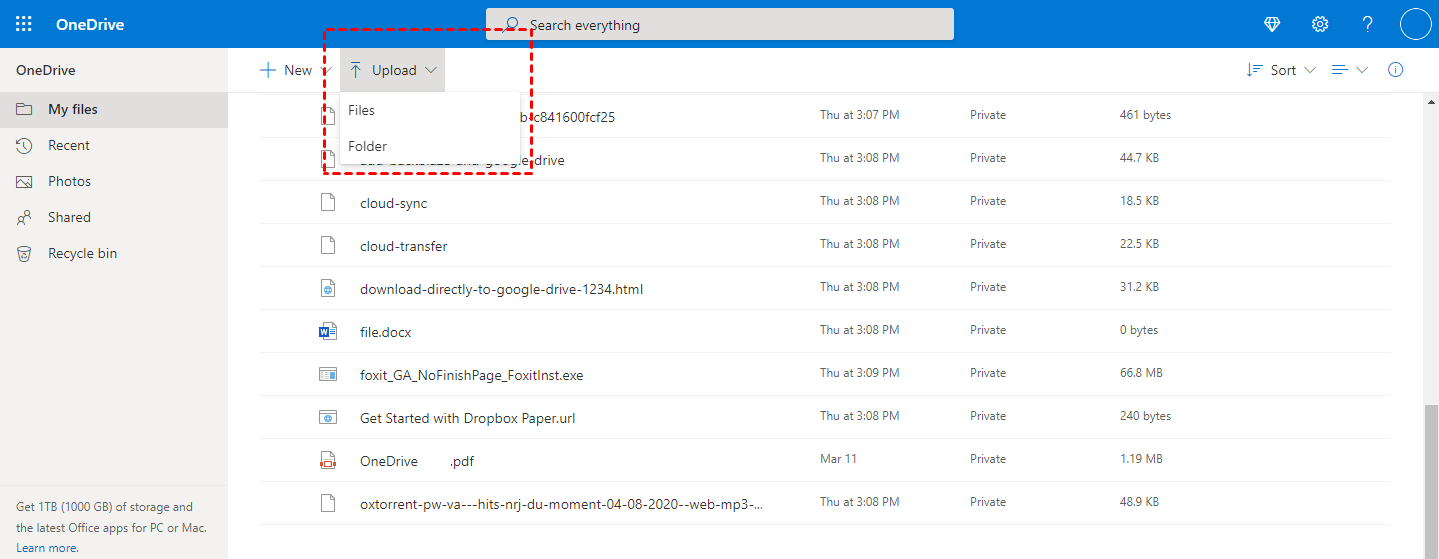Click Private sharing status of file.docx
This screenshot has width=1439, height=559.
988,330
